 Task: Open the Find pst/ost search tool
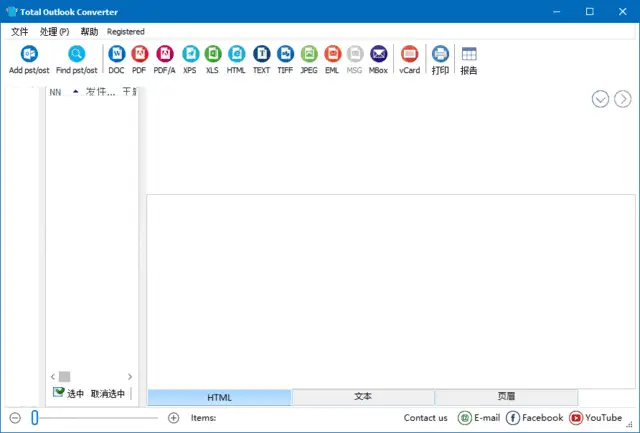coord(76,54)
